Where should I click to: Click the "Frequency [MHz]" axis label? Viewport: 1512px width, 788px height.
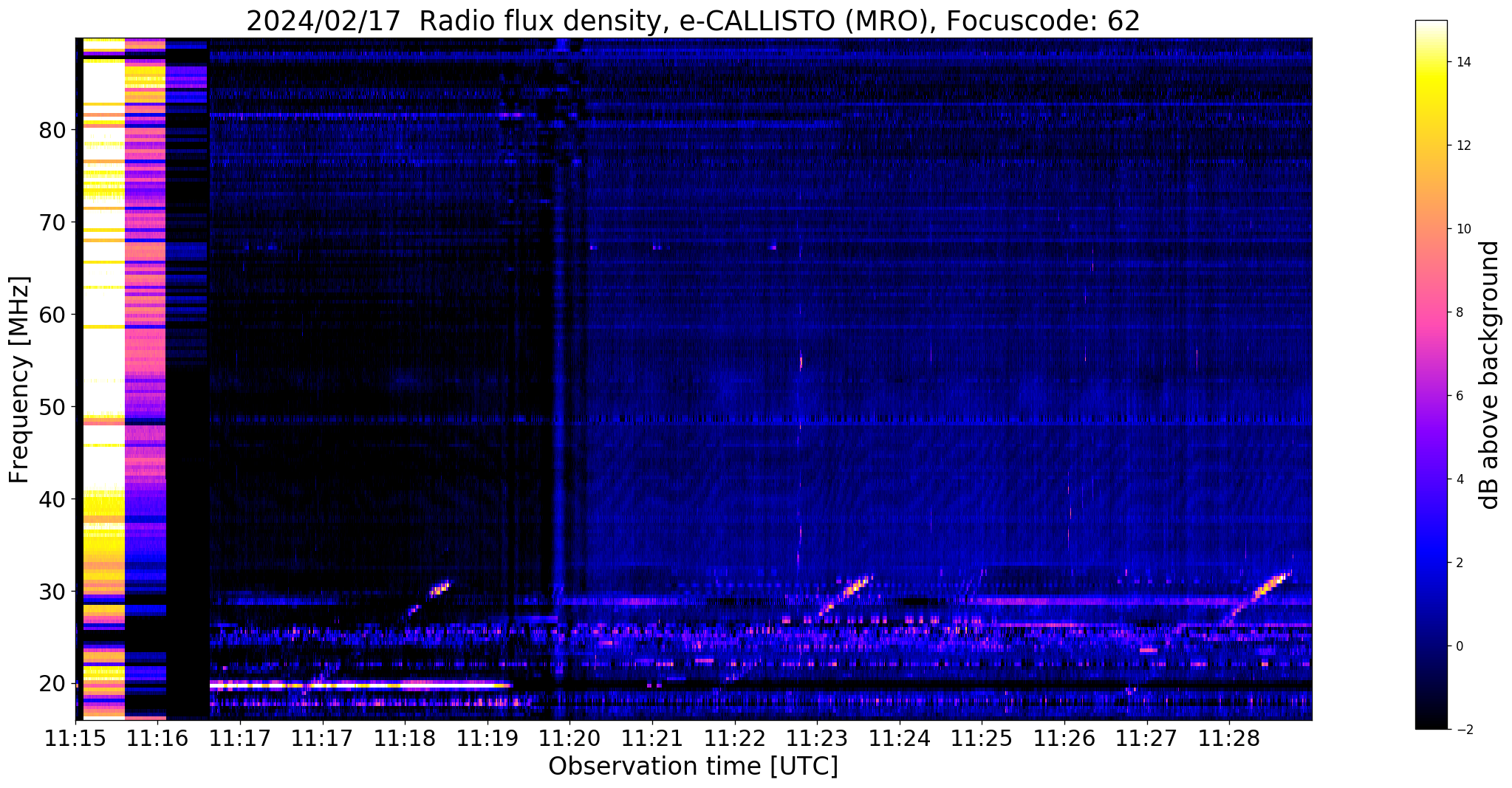coord(20,380)
